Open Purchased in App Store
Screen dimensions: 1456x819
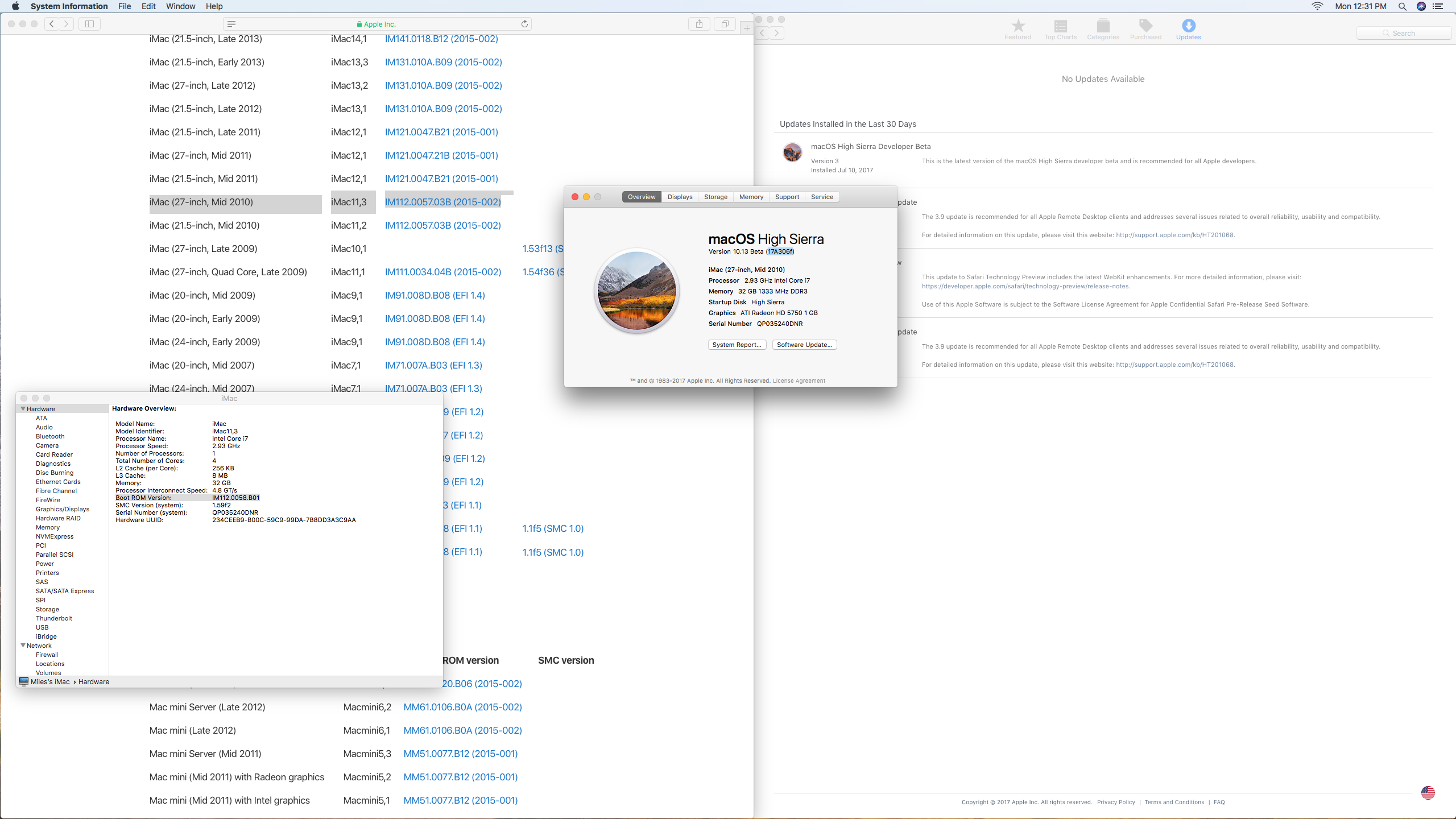coord(1146,30)
